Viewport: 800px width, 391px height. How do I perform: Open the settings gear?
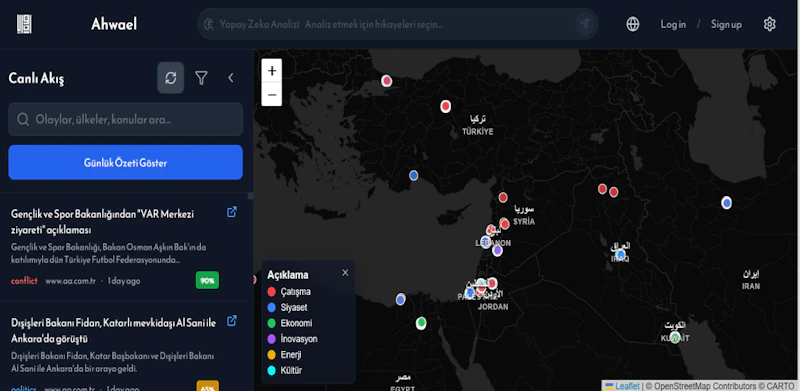pos(769,24)
